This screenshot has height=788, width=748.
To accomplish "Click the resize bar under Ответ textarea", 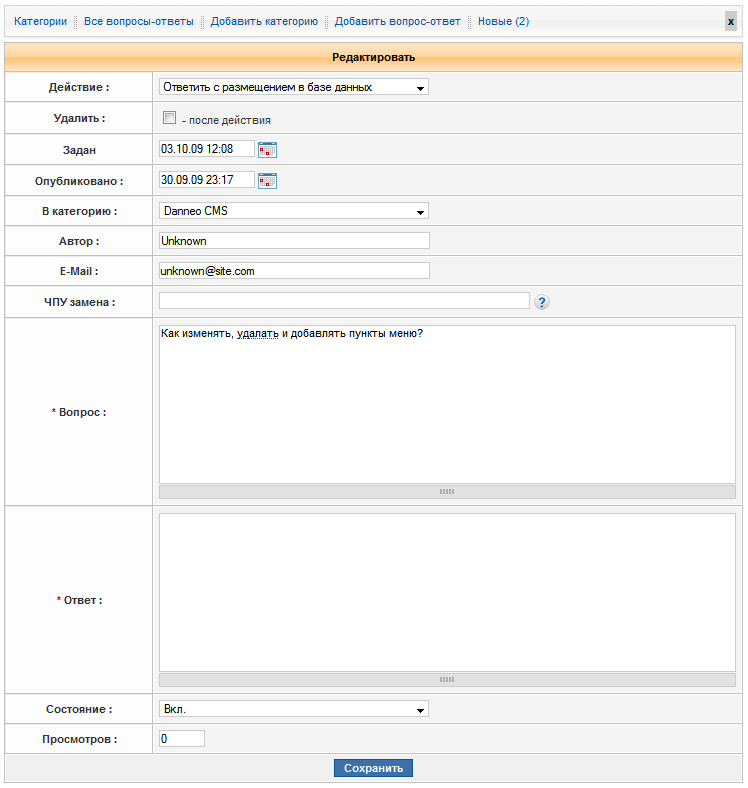I will 447,679.
